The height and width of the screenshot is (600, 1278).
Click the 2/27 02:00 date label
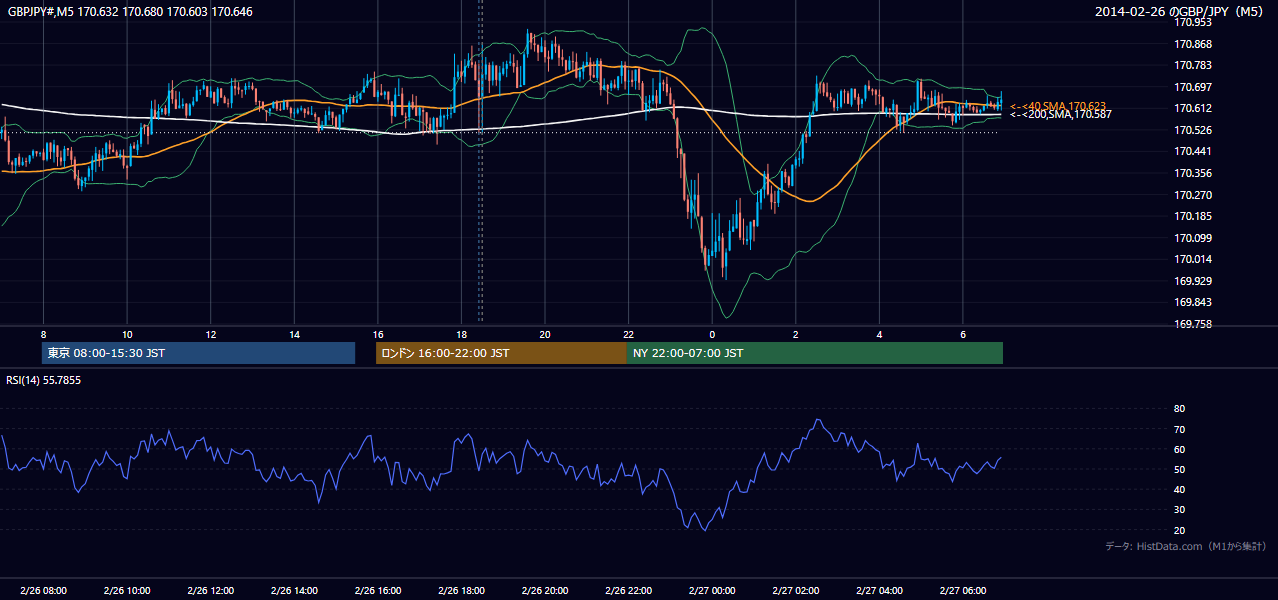click(x=795, y=590)
